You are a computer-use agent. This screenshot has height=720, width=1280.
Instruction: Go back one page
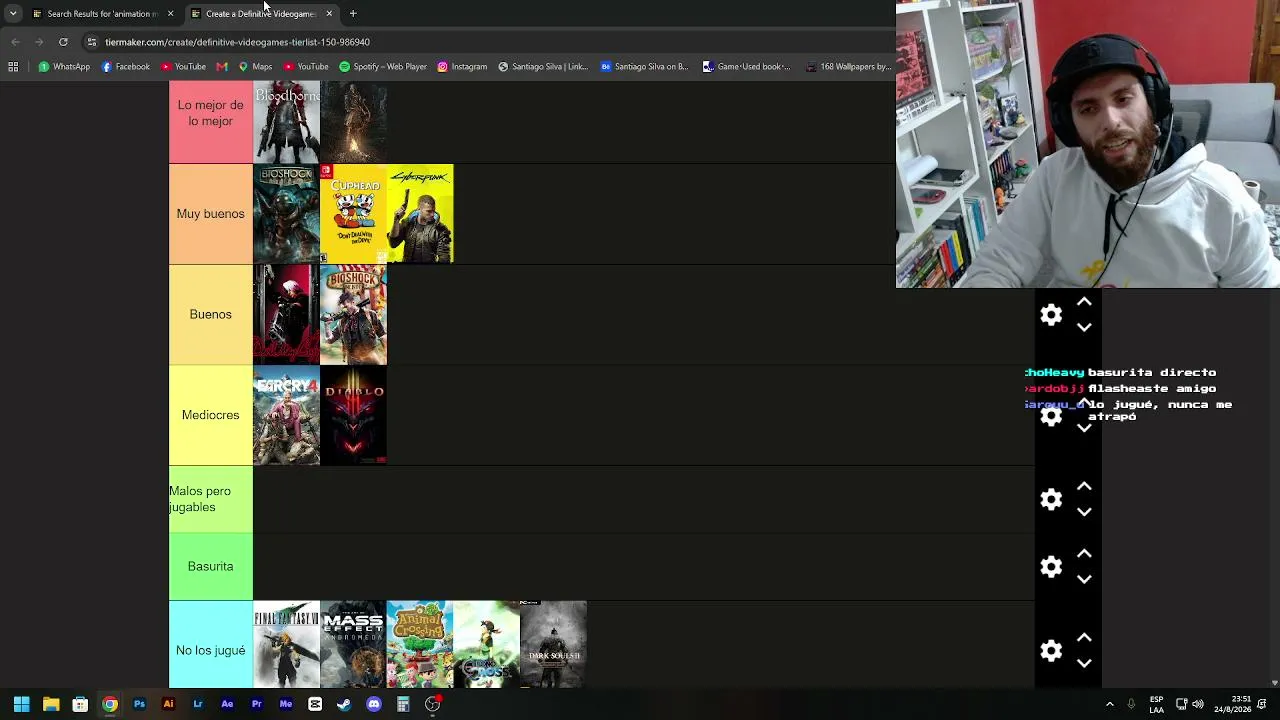pyautogui.click(x=15, y=42)
